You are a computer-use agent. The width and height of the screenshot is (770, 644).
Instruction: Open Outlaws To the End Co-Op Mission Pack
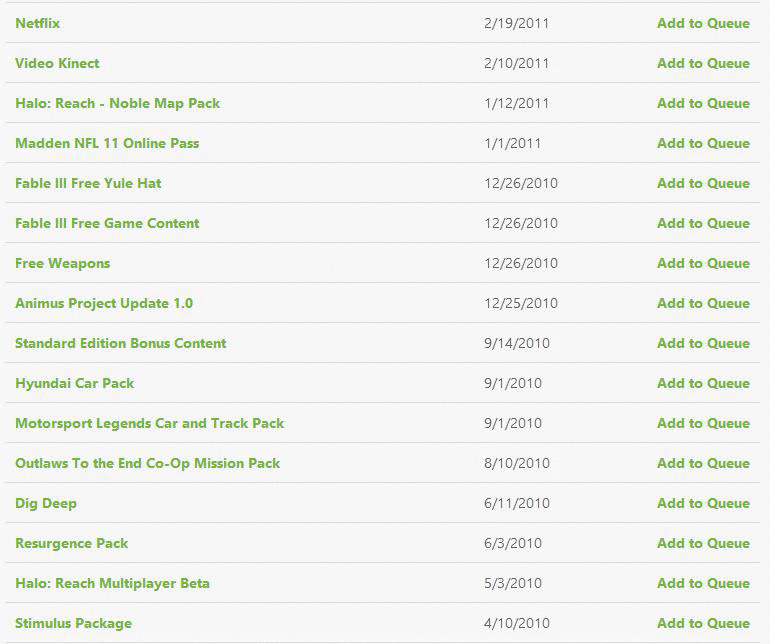(x=148, y=463)
